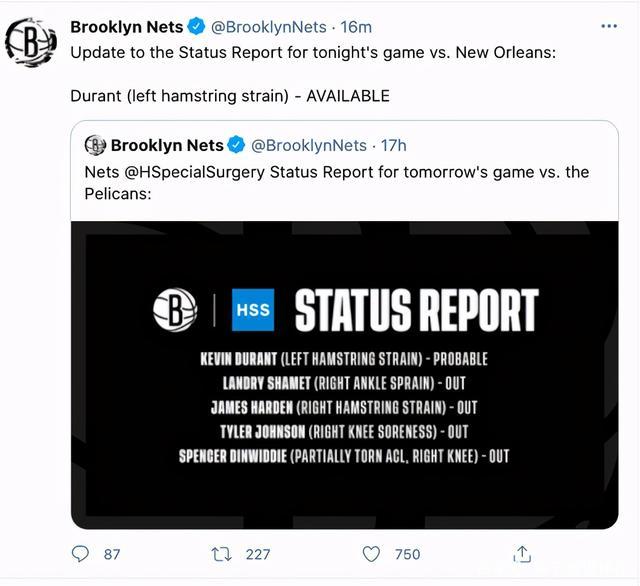The width and height of the screenshot is (640, 586).
Task: Like the tweet with heart icon
Action: (x=371, y=553)
